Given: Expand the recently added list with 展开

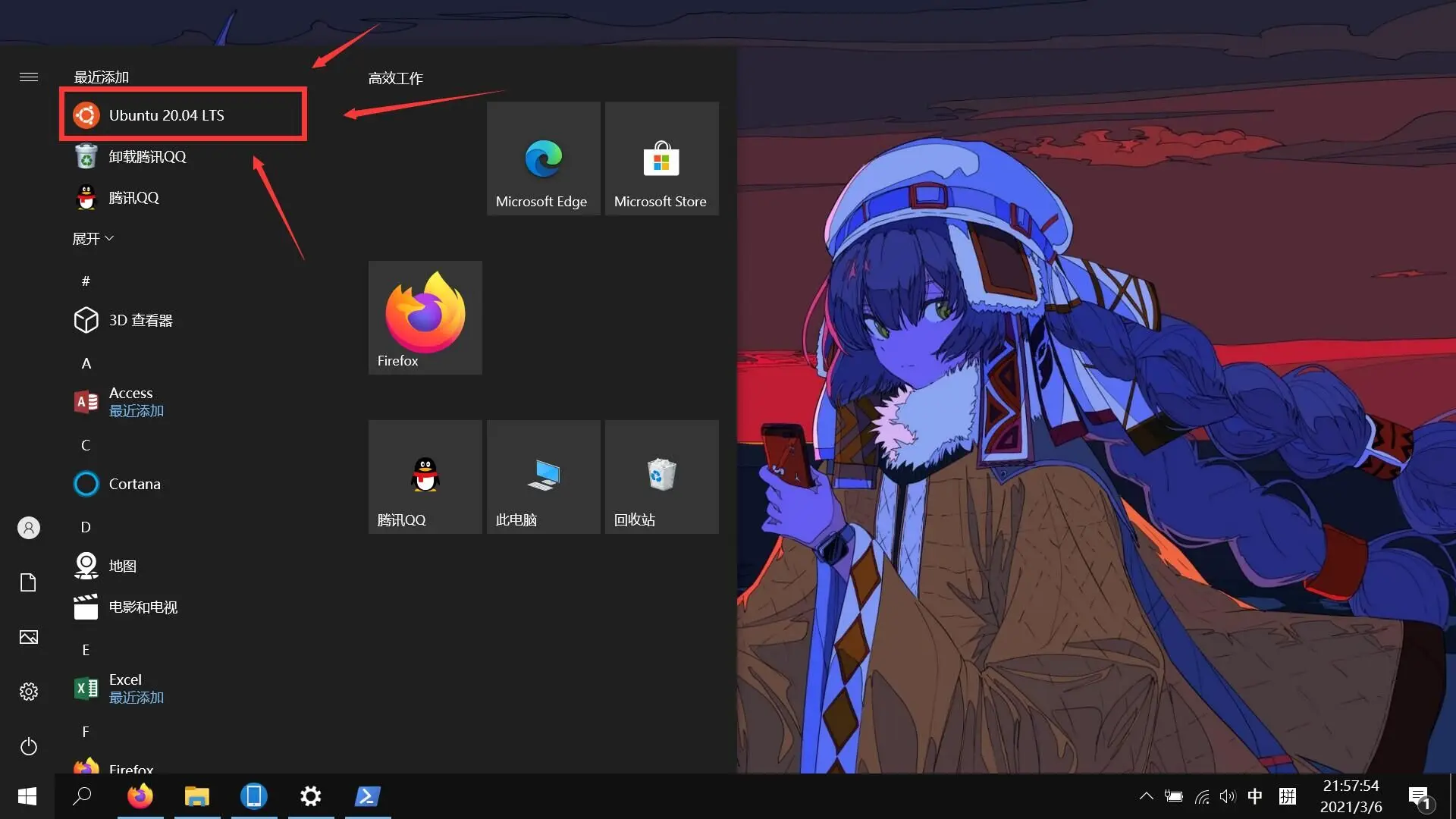Looking at the screenshot, I should [93, 239].
